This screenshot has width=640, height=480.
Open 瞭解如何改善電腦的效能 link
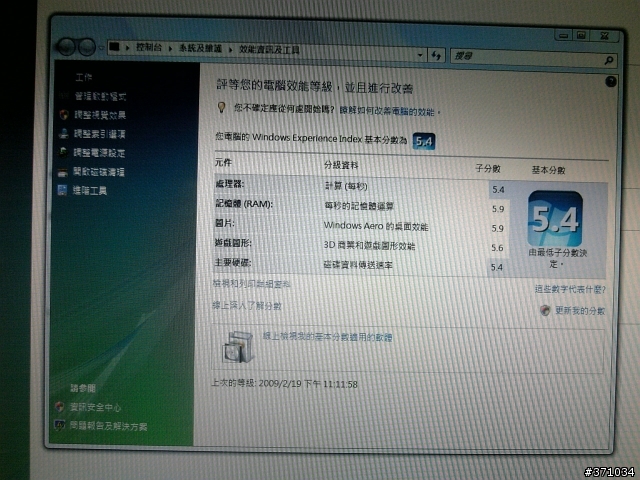(x=387, y=111)
